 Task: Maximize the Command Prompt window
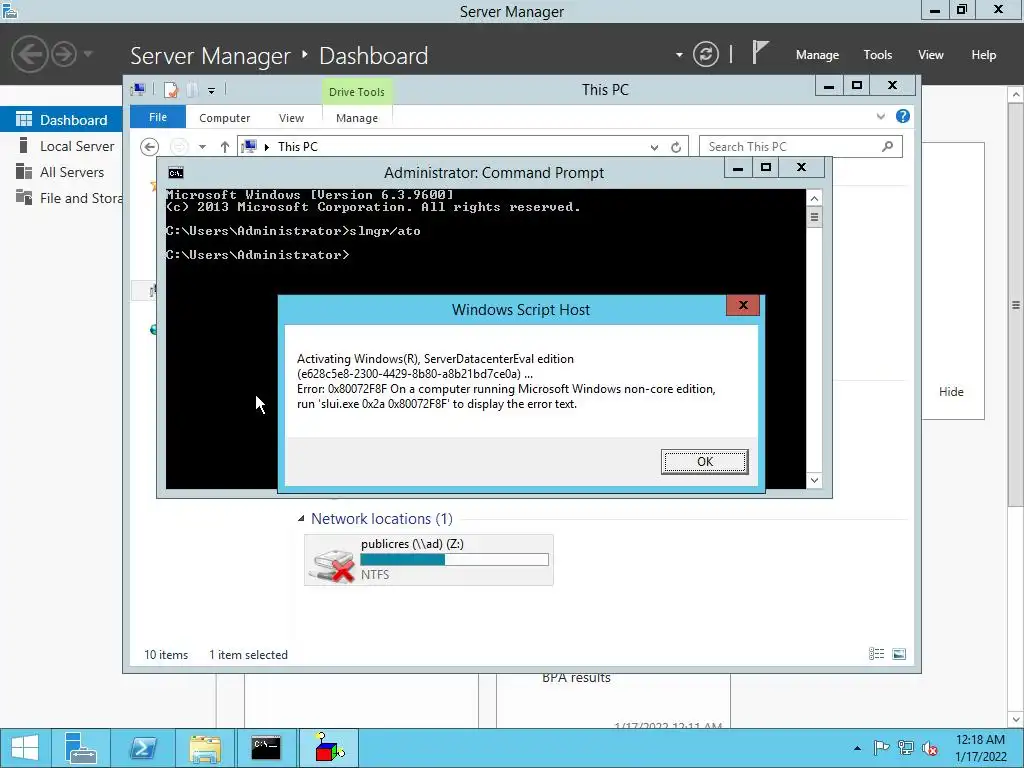pos(765,168)
